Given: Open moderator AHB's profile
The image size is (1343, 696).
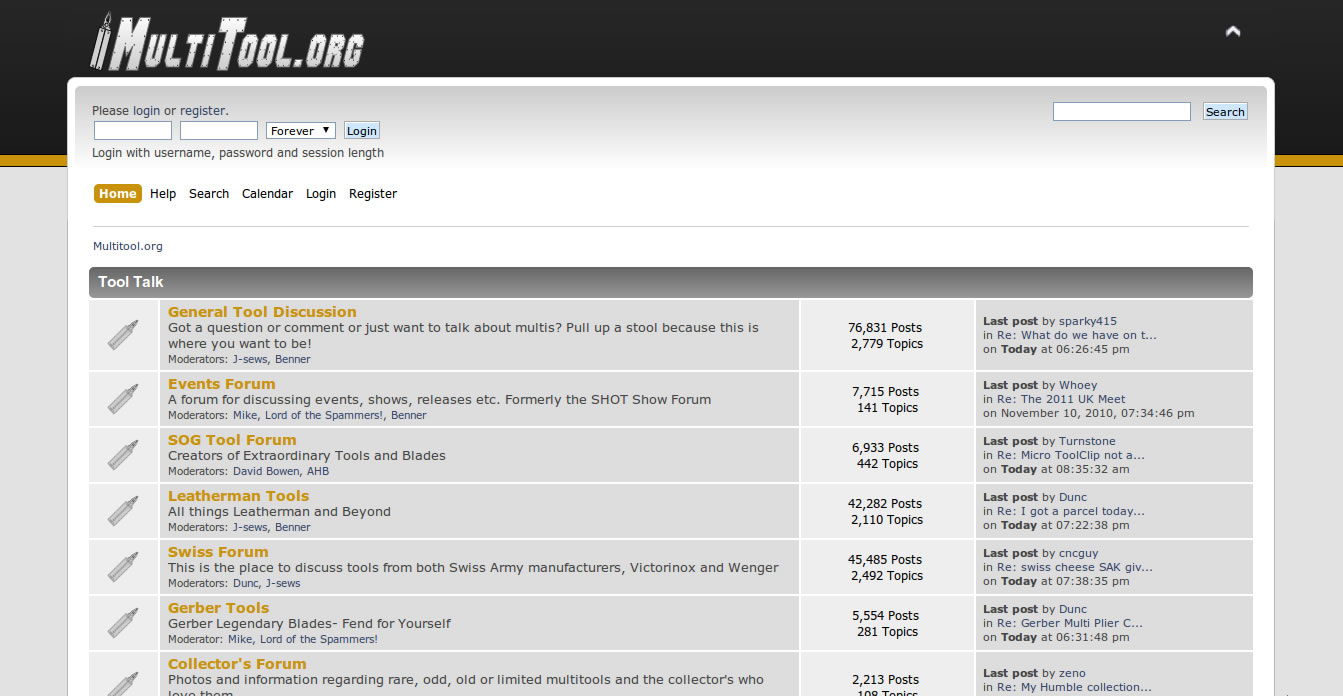Looking at the screenshot, I should [318, 472].
